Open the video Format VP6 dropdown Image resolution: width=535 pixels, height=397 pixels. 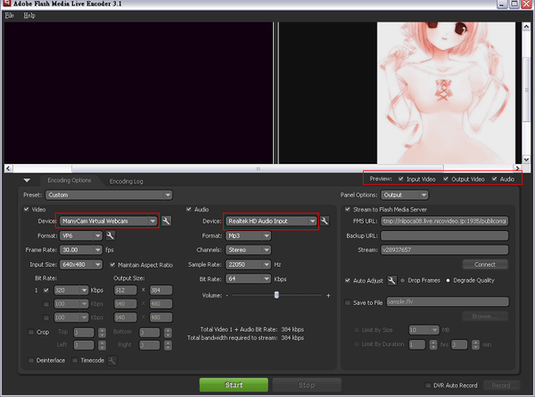pos(81,236)
